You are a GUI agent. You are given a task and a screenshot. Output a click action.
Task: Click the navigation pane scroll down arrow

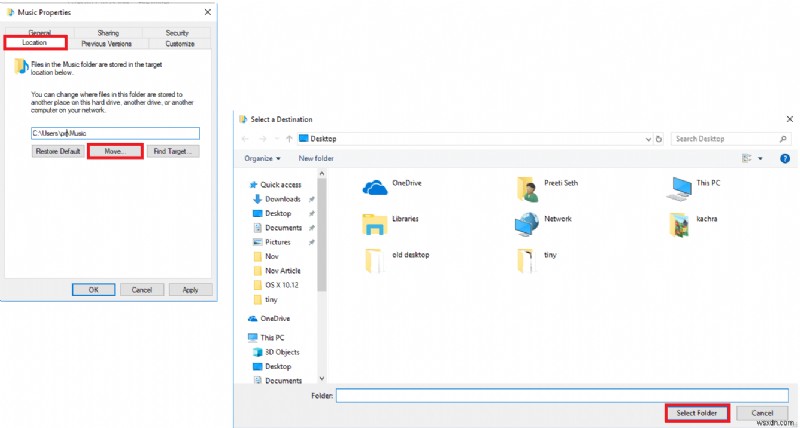(321, 378)
